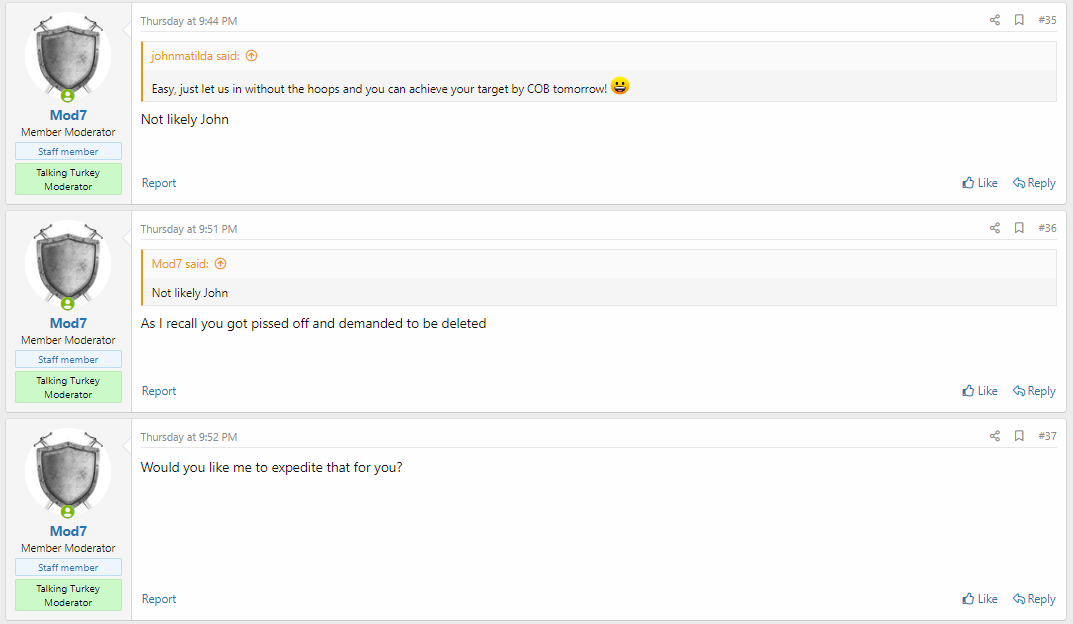Click share icon on post #35

pyautogui.click(x=994, y=20)
